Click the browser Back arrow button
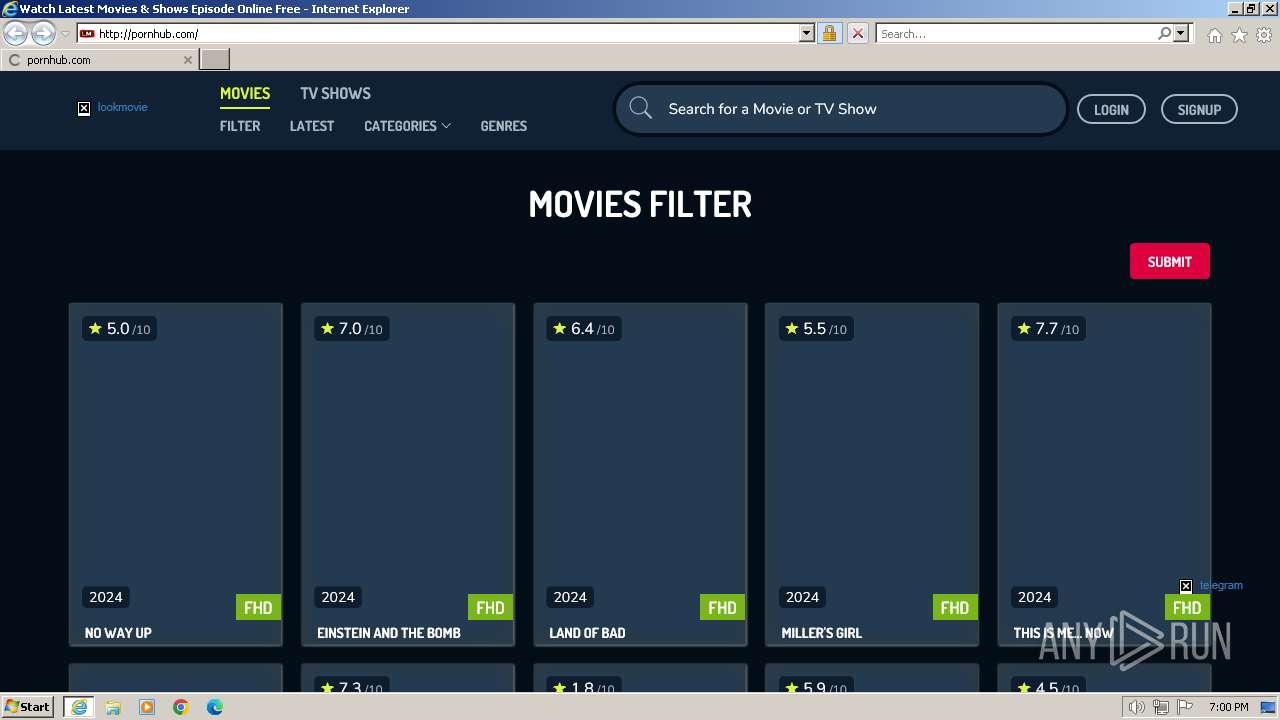 point(15,34)
